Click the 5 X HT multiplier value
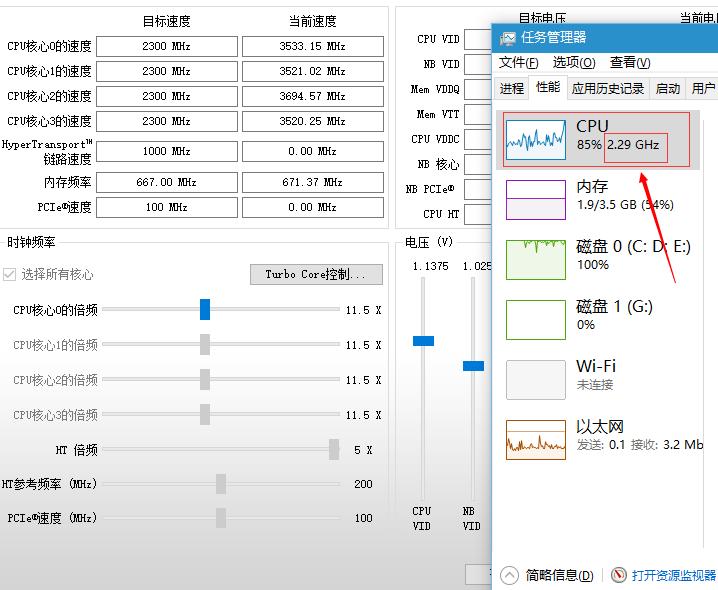 pyautogui.click(x=363, y=450)
